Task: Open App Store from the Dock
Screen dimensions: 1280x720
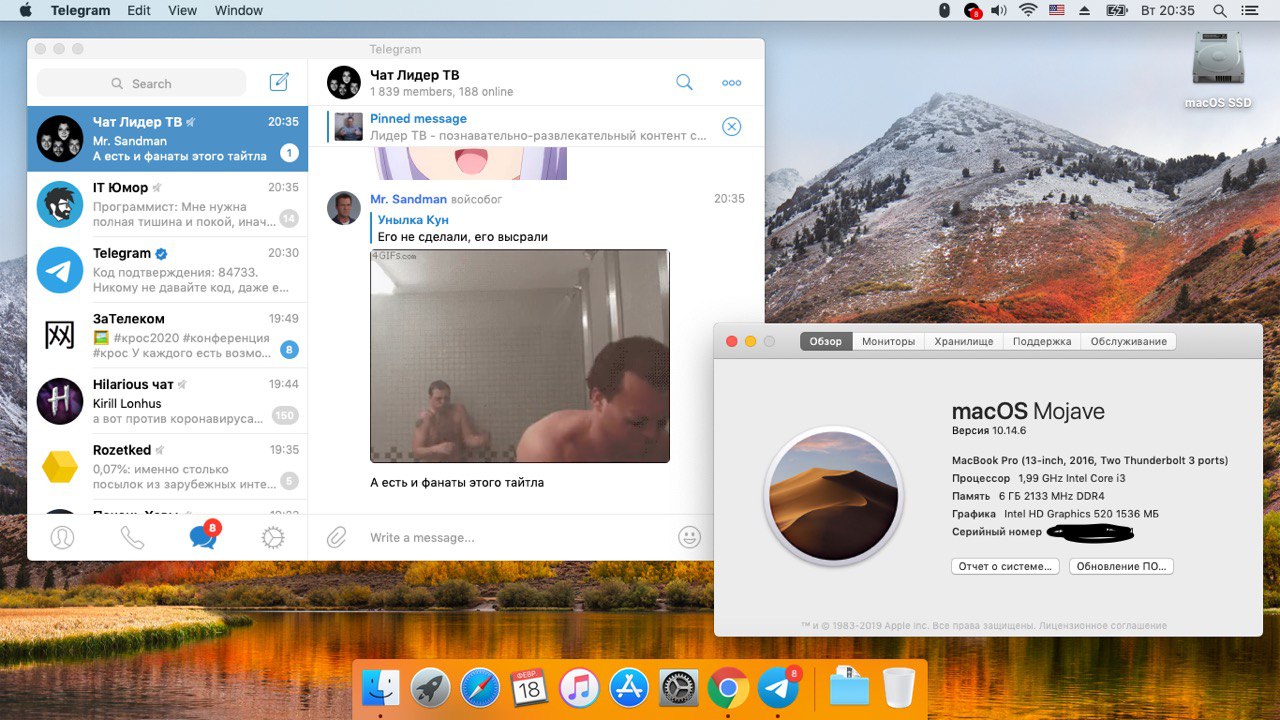Action: pos(629,688)
